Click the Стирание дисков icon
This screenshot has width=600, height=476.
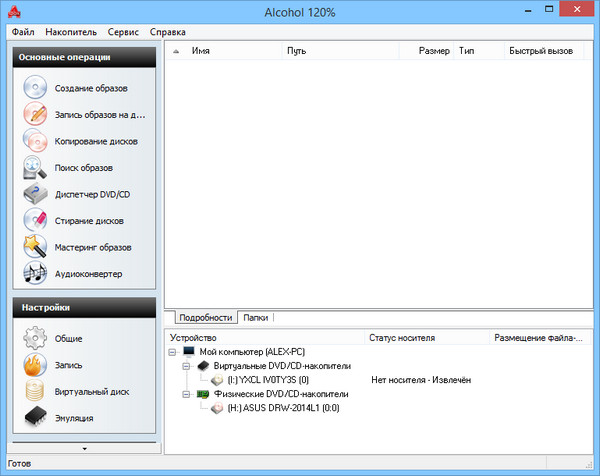(x=36, y=219)
